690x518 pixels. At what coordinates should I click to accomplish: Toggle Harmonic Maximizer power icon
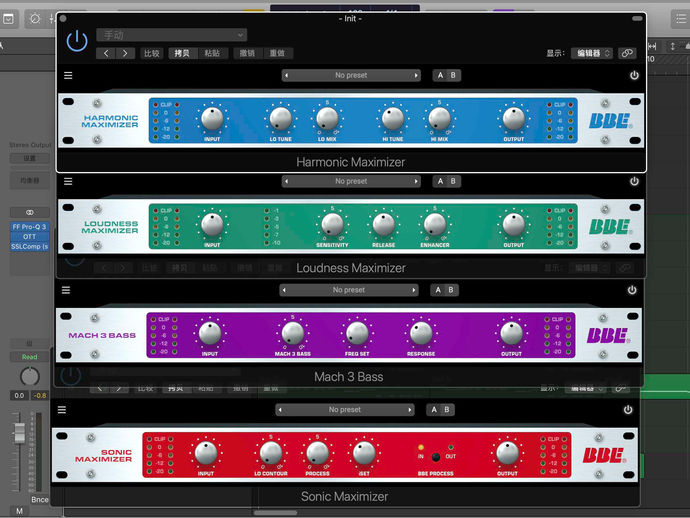click(634, 75)
